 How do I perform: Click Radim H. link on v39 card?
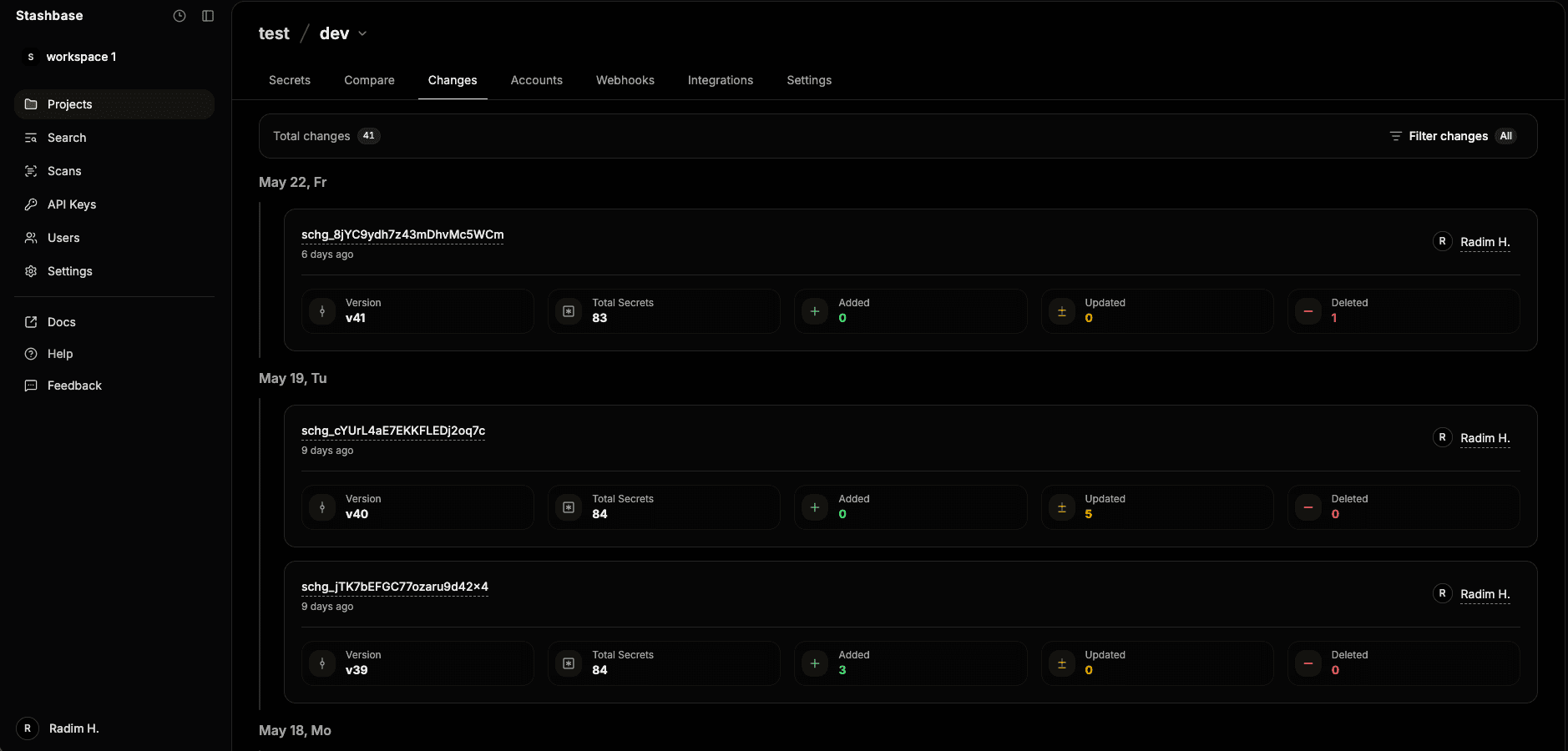pyautogui.click(x=1485, y=594)
